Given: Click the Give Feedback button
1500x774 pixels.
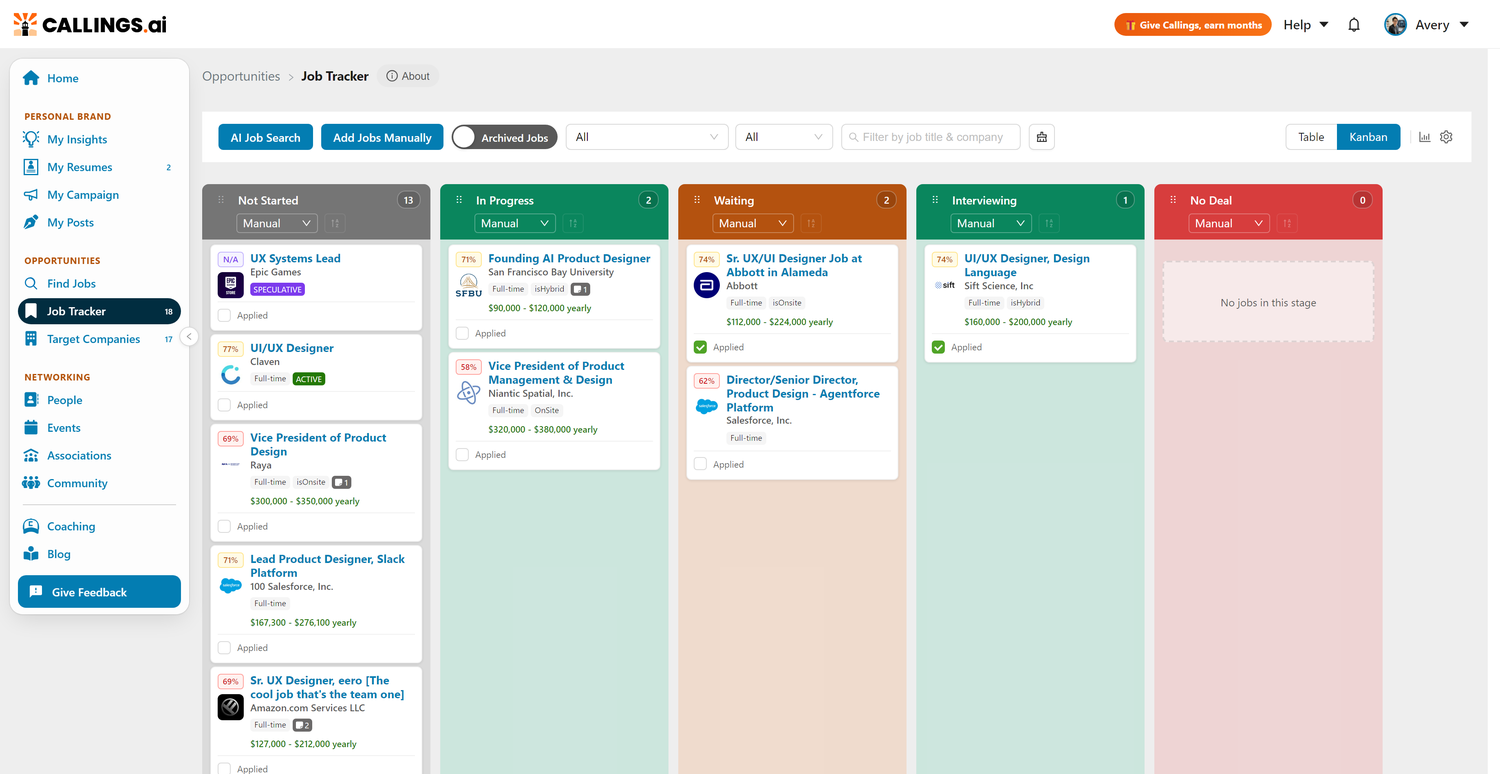Looking at the screenshot, I should tap(99, 592).
